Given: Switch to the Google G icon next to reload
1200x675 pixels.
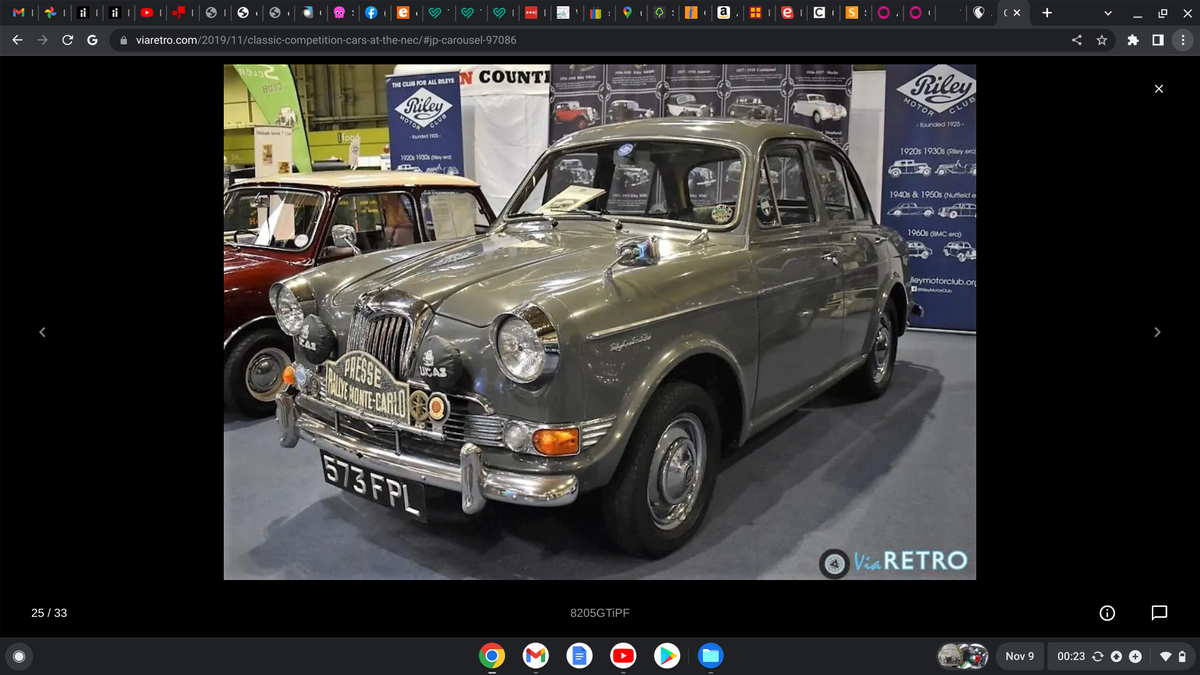Looking at the screenshot, I should coord(92,41).
